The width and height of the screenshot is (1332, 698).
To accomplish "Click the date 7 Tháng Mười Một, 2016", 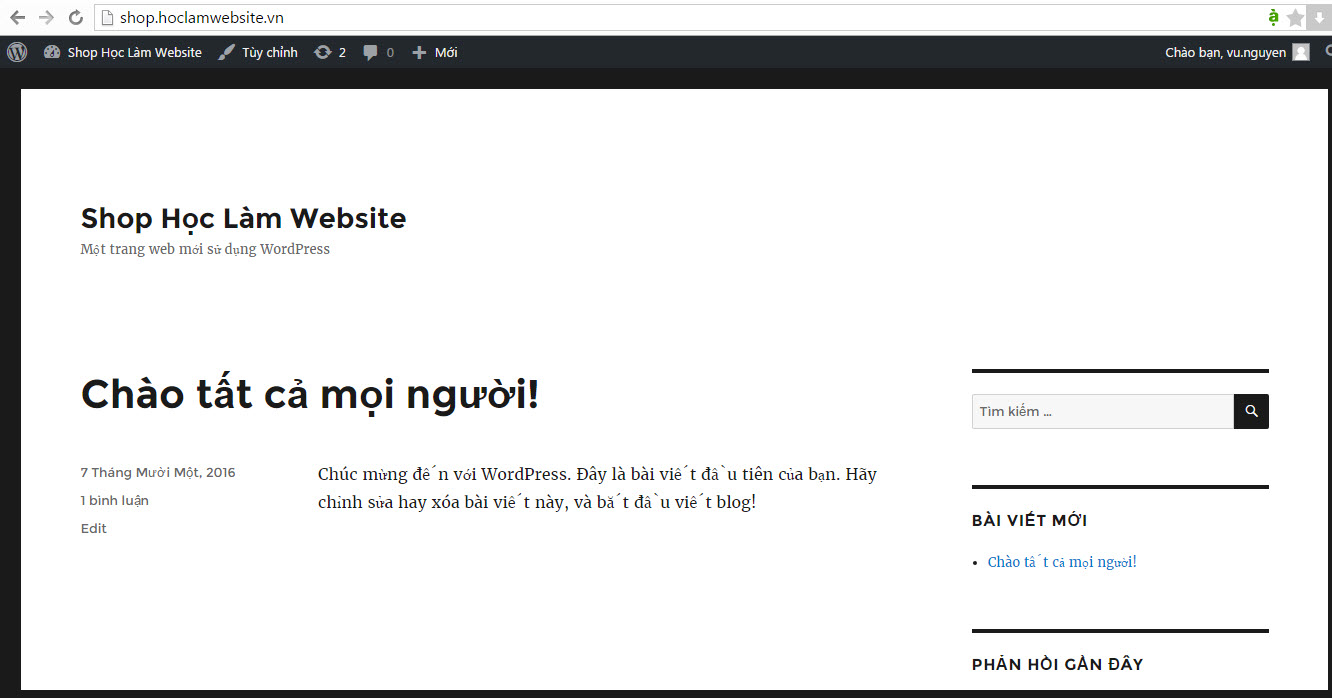I will point(157,471).
